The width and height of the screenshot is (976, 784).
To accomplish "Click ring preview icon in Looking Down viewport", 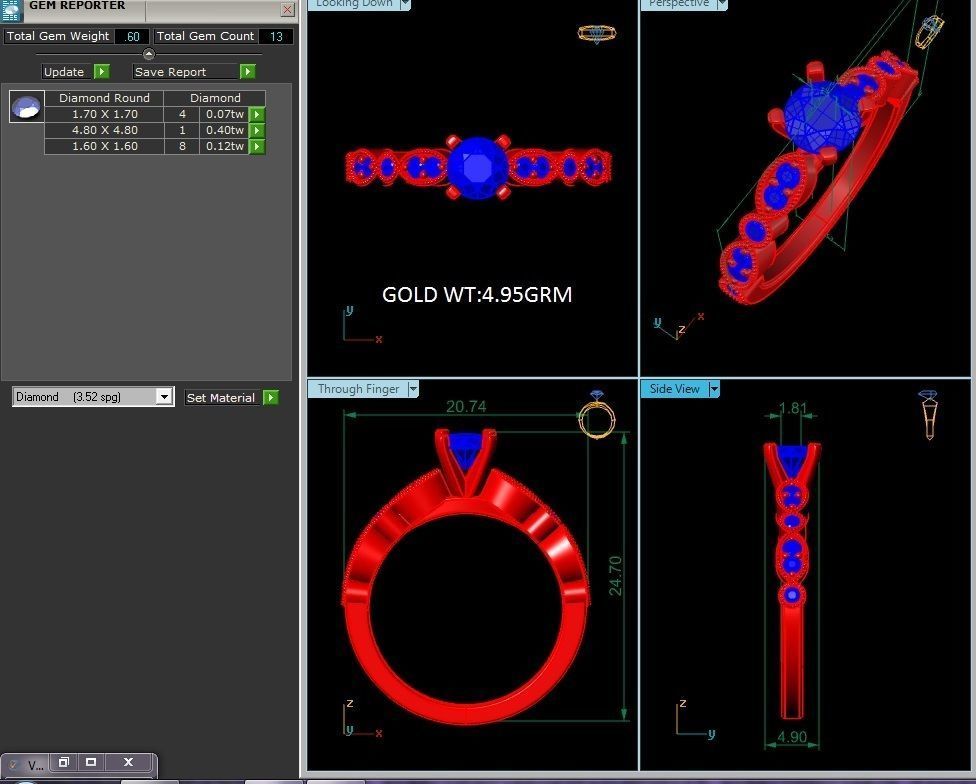I will [597, 34].
